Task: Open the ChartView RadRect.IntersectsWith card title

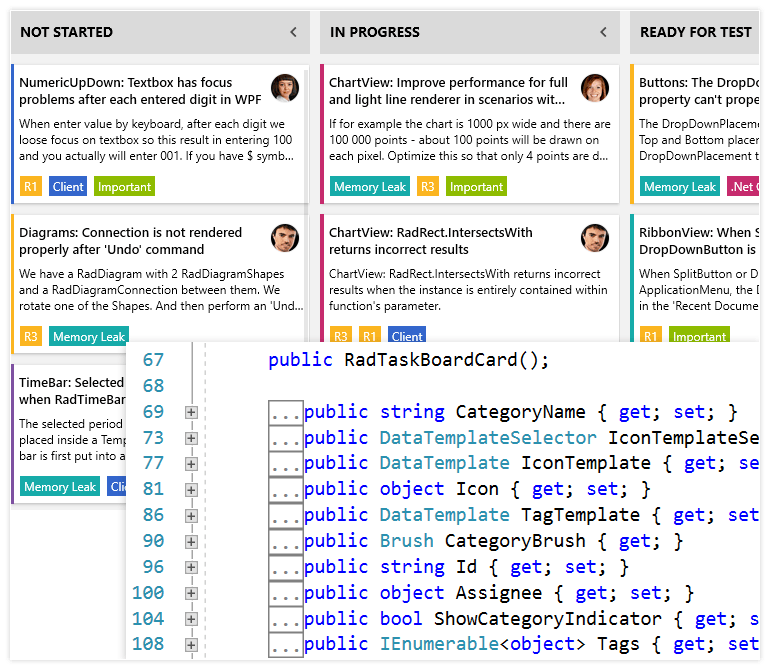Action: click(431, 241)
